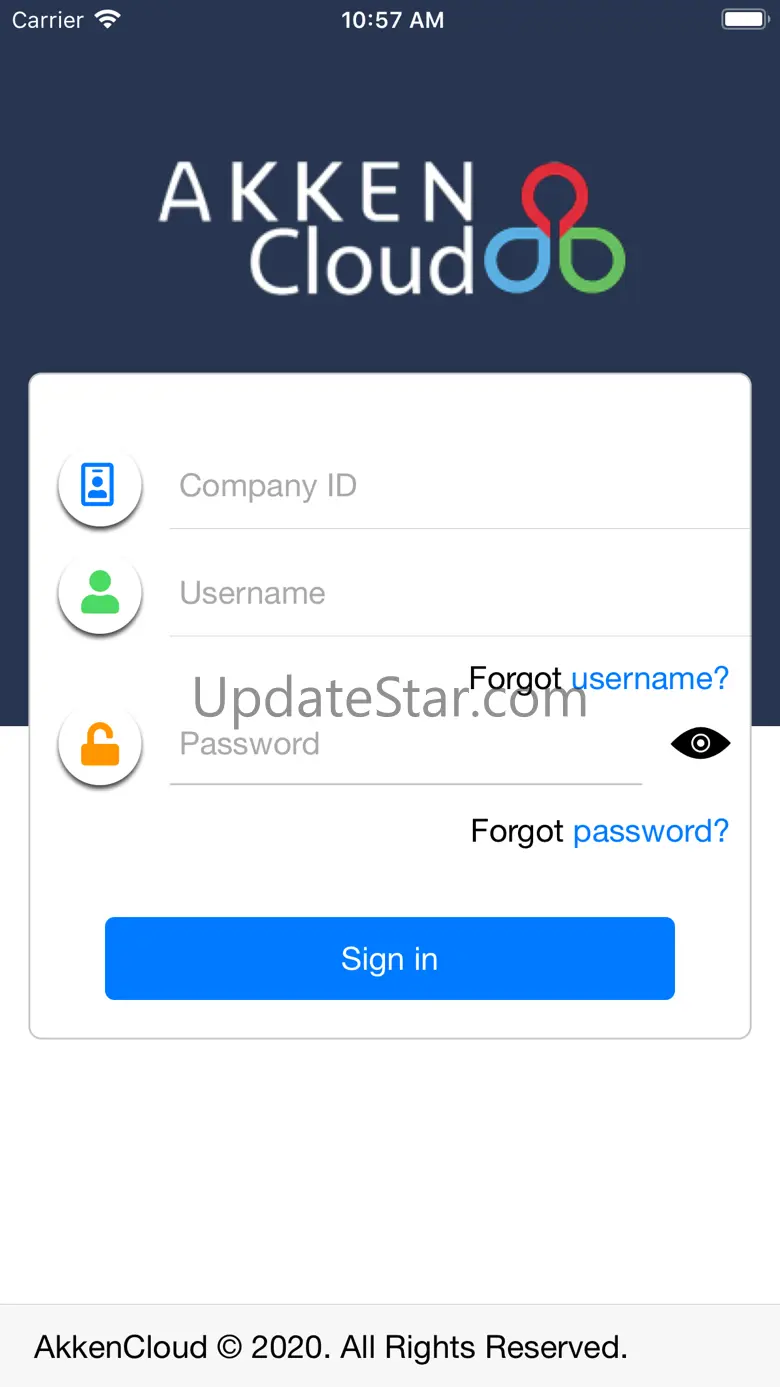Viewport: 780px width, 1387px height.
Task: Tap the blue Sign in button
Action: pos(390,958)
